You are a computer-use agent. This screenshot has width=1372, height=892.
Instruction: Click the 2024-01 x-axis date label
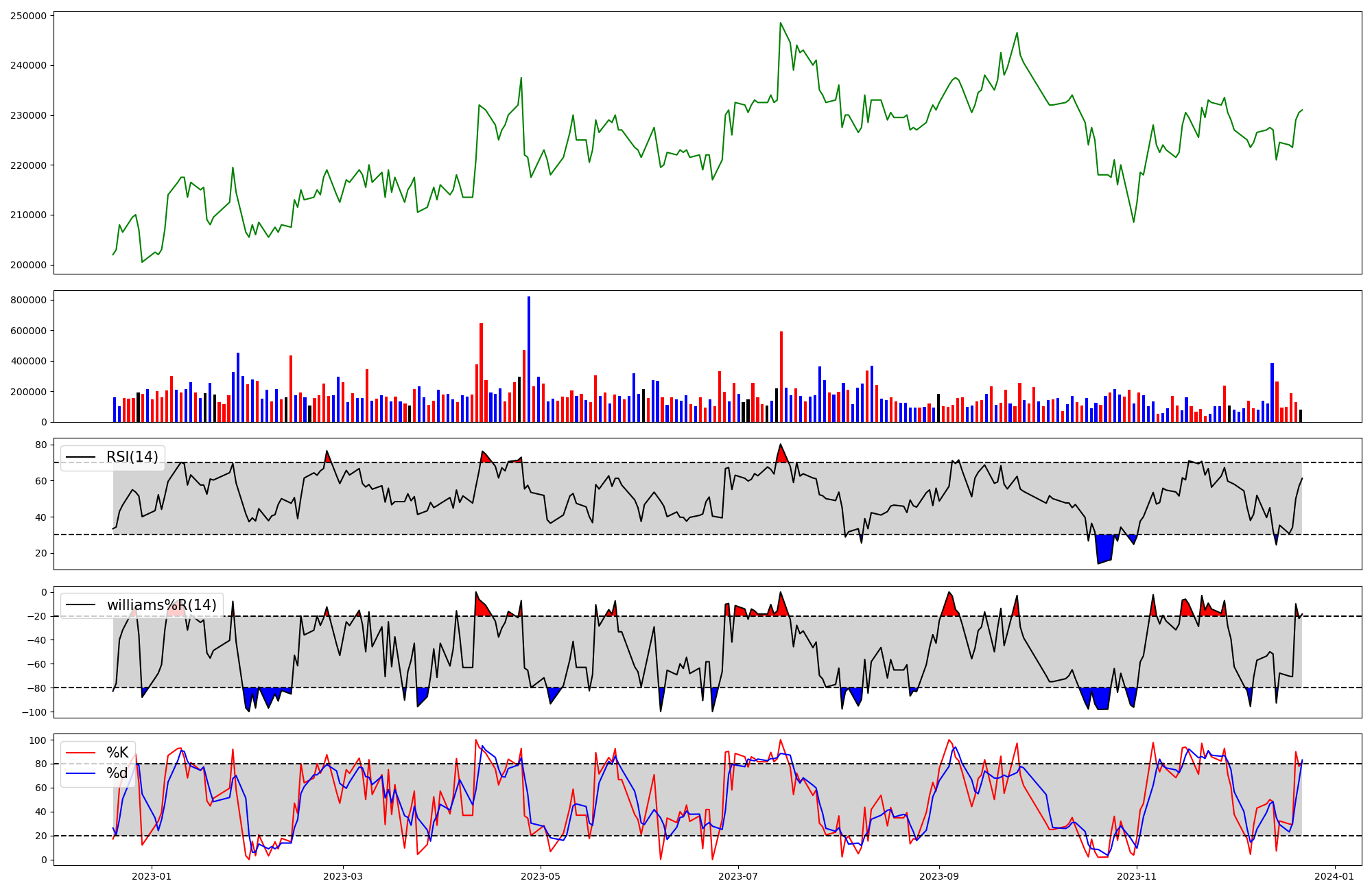coord(1334,876)
